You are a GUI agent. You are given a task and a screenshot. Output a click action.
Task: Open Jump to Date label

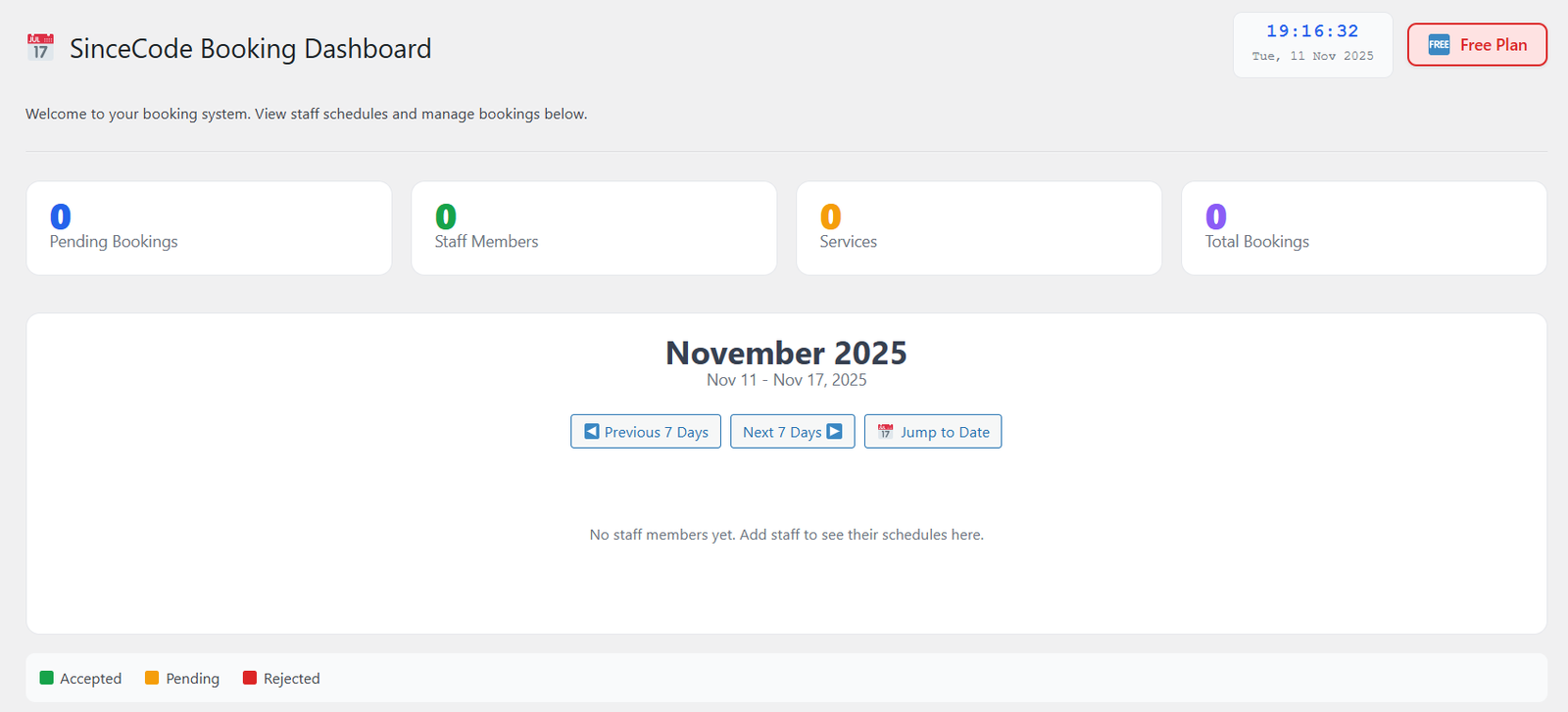[945, 432]
